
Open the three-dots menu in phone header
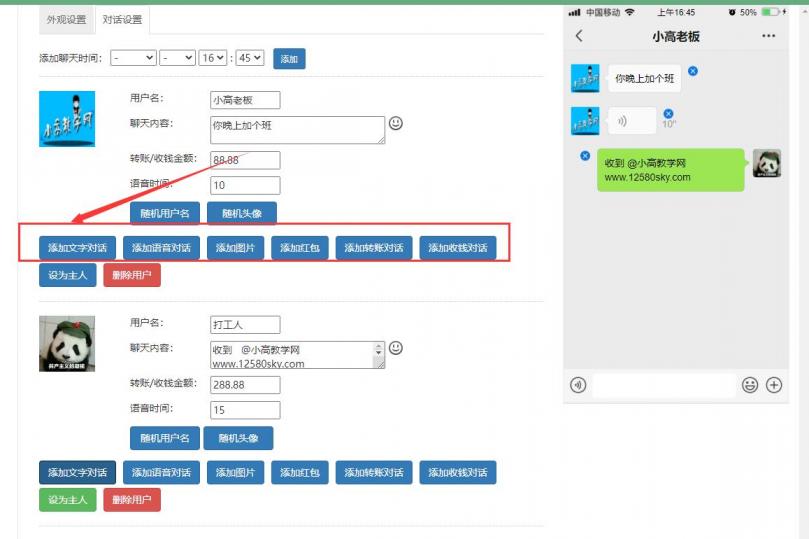(x=768, y=36)
